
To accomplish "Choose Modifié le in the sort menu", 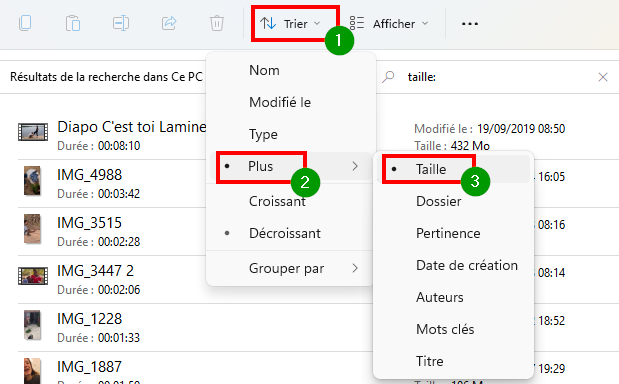I will click(x=280, y=102).
